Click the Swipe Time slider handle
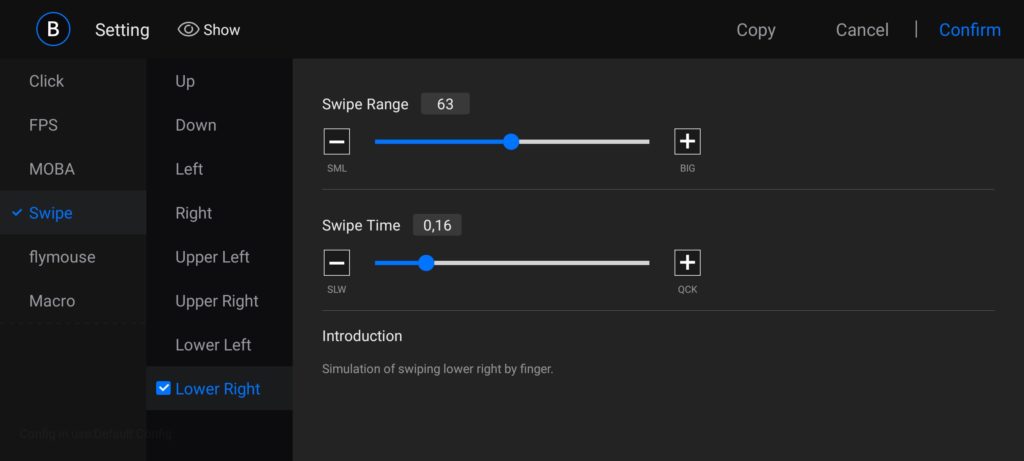 (426, 263)
